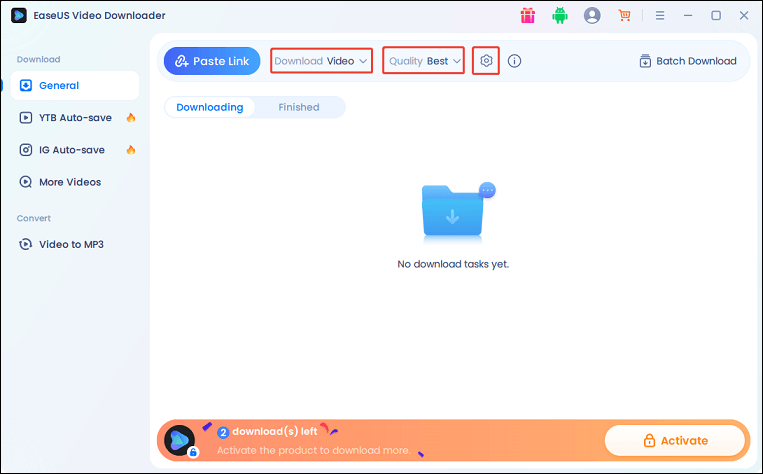Click the empty download folder illustration

pos(458,213)
